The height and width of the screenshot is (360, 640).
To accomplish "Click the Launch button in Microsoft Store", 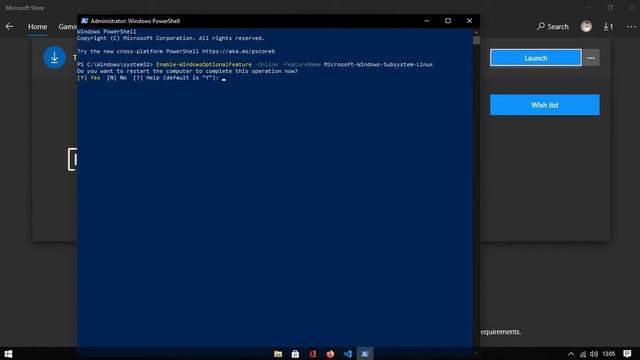I will (x=536, y=58).
